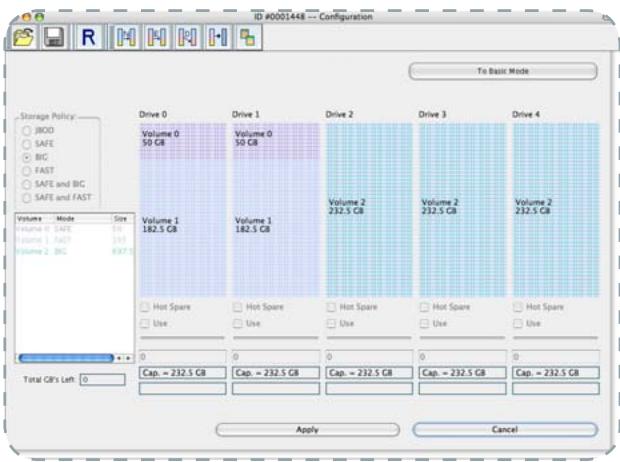Click the first of the four drive-bar toolbar icons

pyautogui.click(x=126, y=37)
